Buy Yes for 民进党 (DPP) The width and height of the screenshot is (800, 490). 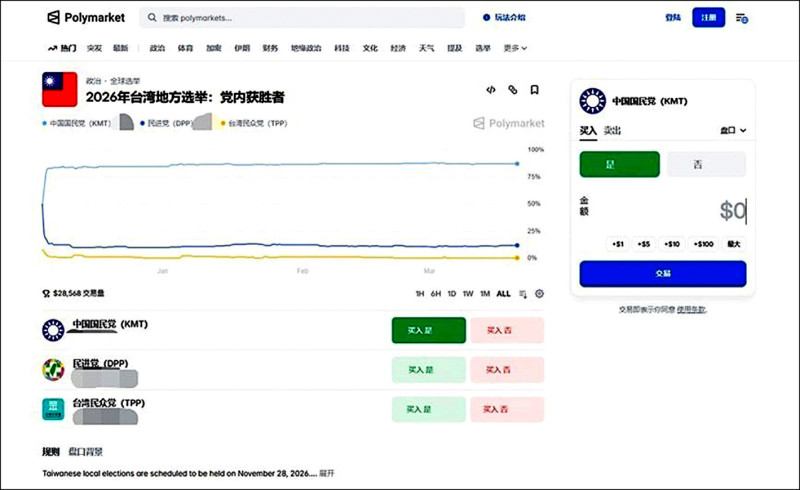point(428,369)
